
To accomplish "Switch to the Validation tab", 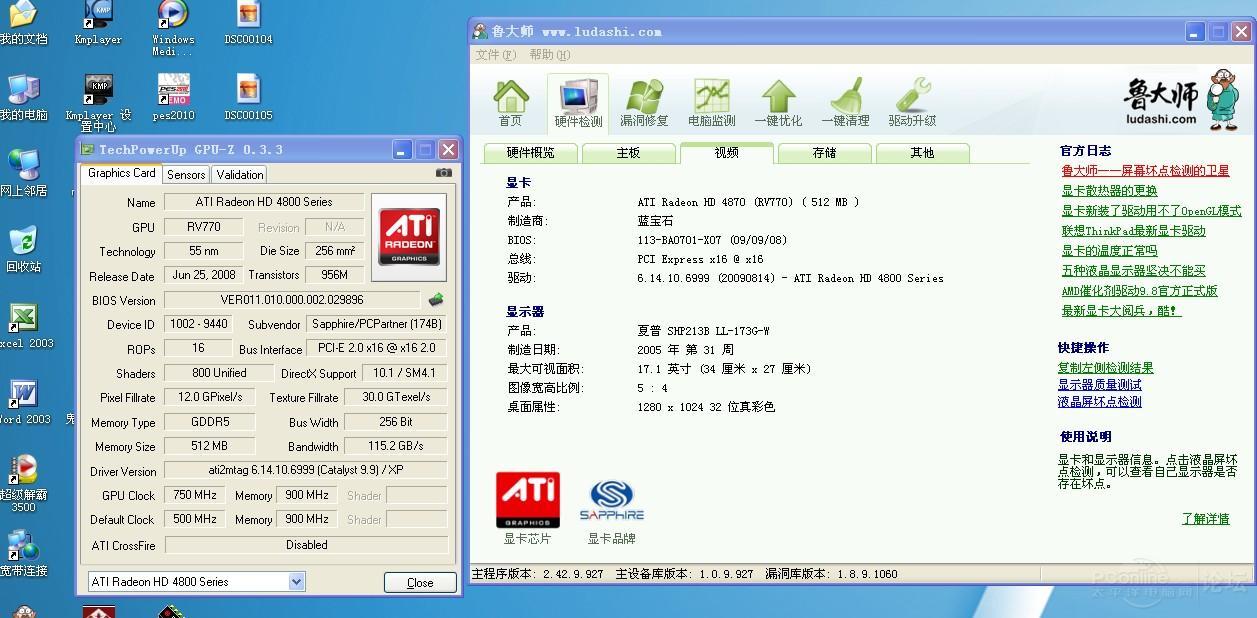I will point(240,175).
